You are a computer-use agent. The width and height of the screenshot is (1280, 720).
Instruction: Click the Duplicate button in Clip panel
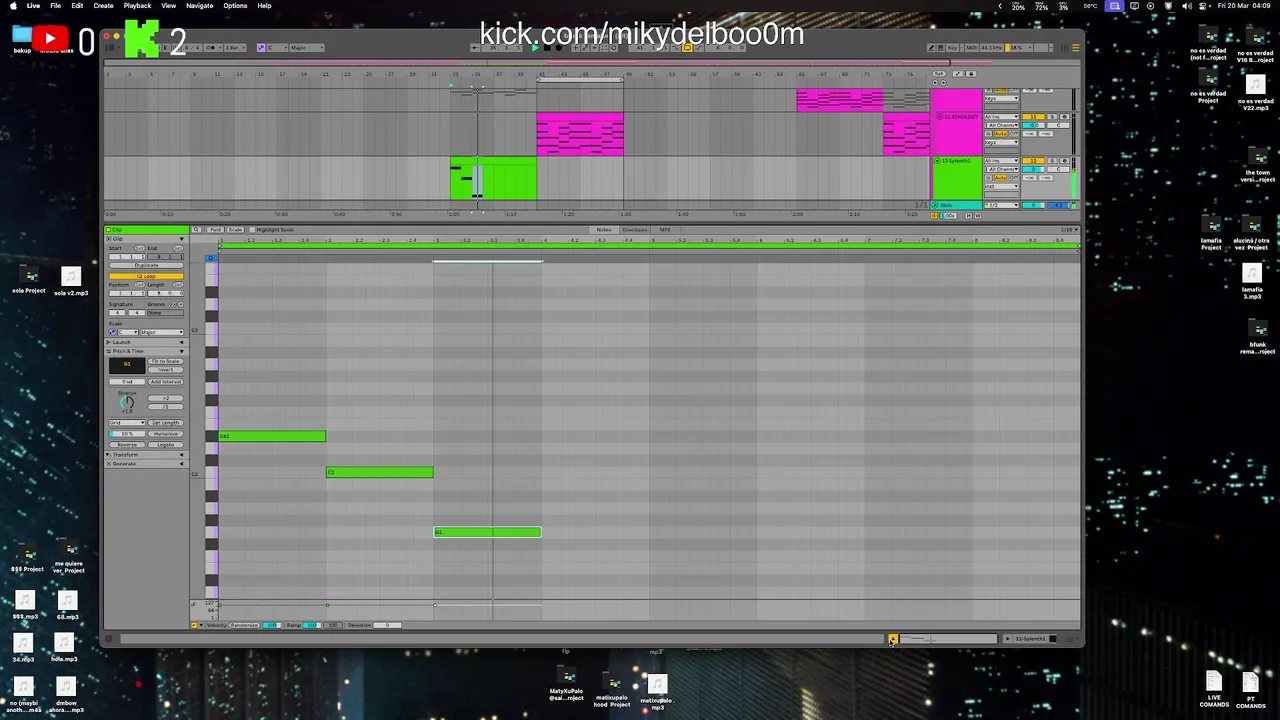(147, 265)
